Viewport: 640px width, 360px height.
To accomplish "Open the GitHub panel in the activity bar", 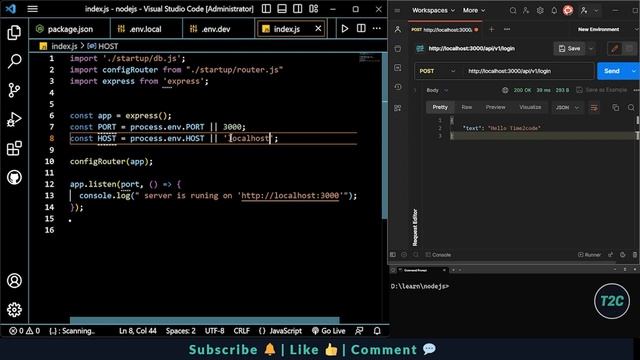I will click(14, 177).
